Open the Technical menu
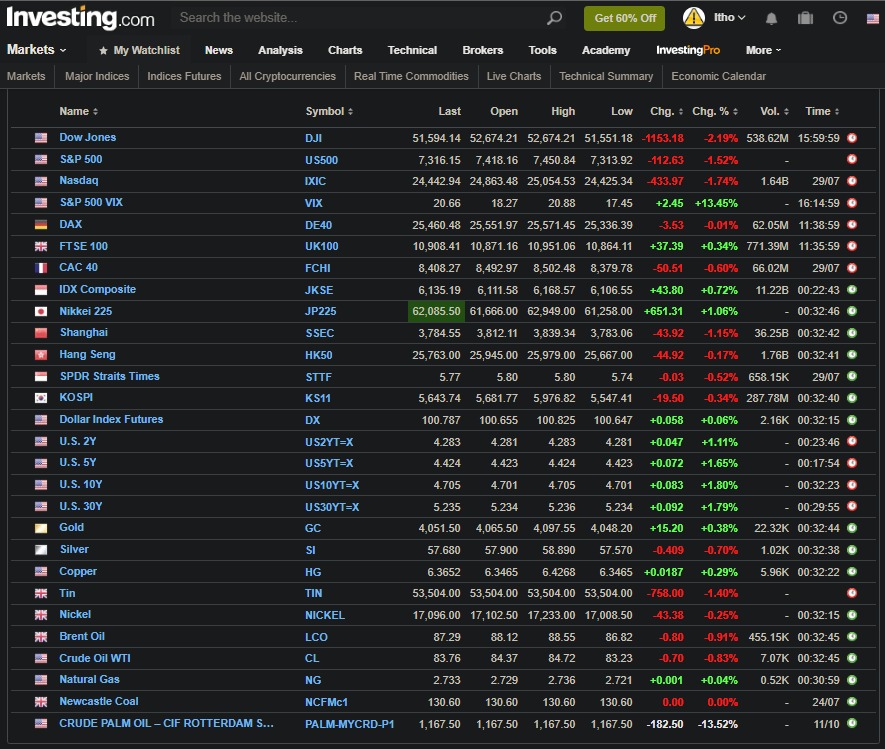Viewport: 885px width, 749px height. pos(413,50)
